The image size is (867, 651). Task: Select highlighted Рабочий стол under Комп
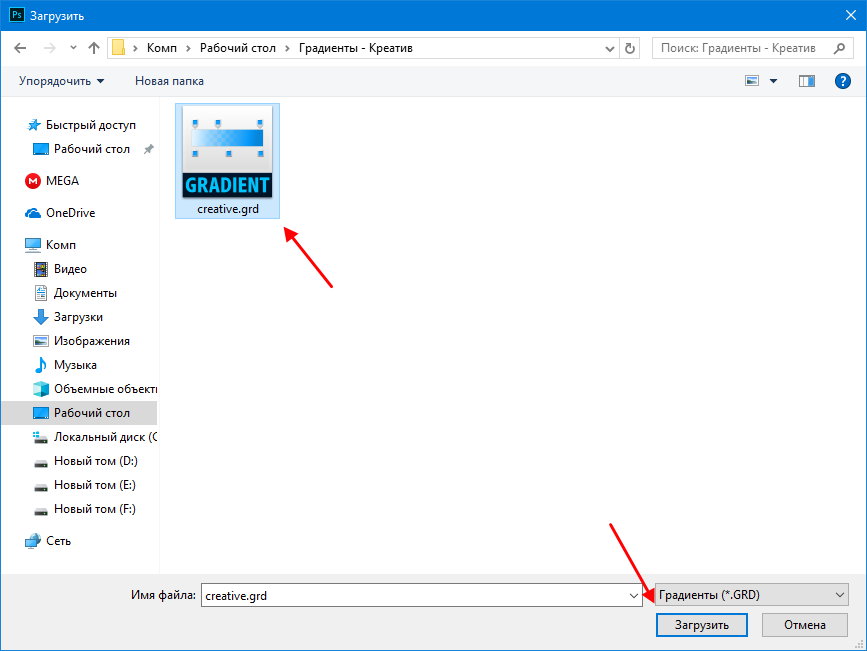tap(80, 413)
